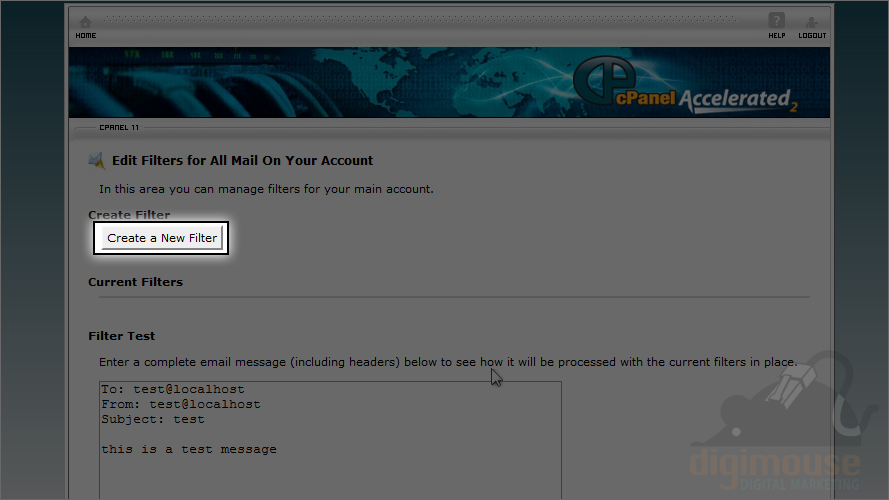The height and width of the screenshot is (500, 889).
Task: Click the 'From: test@localhost' line
Action: pos(181,404)
